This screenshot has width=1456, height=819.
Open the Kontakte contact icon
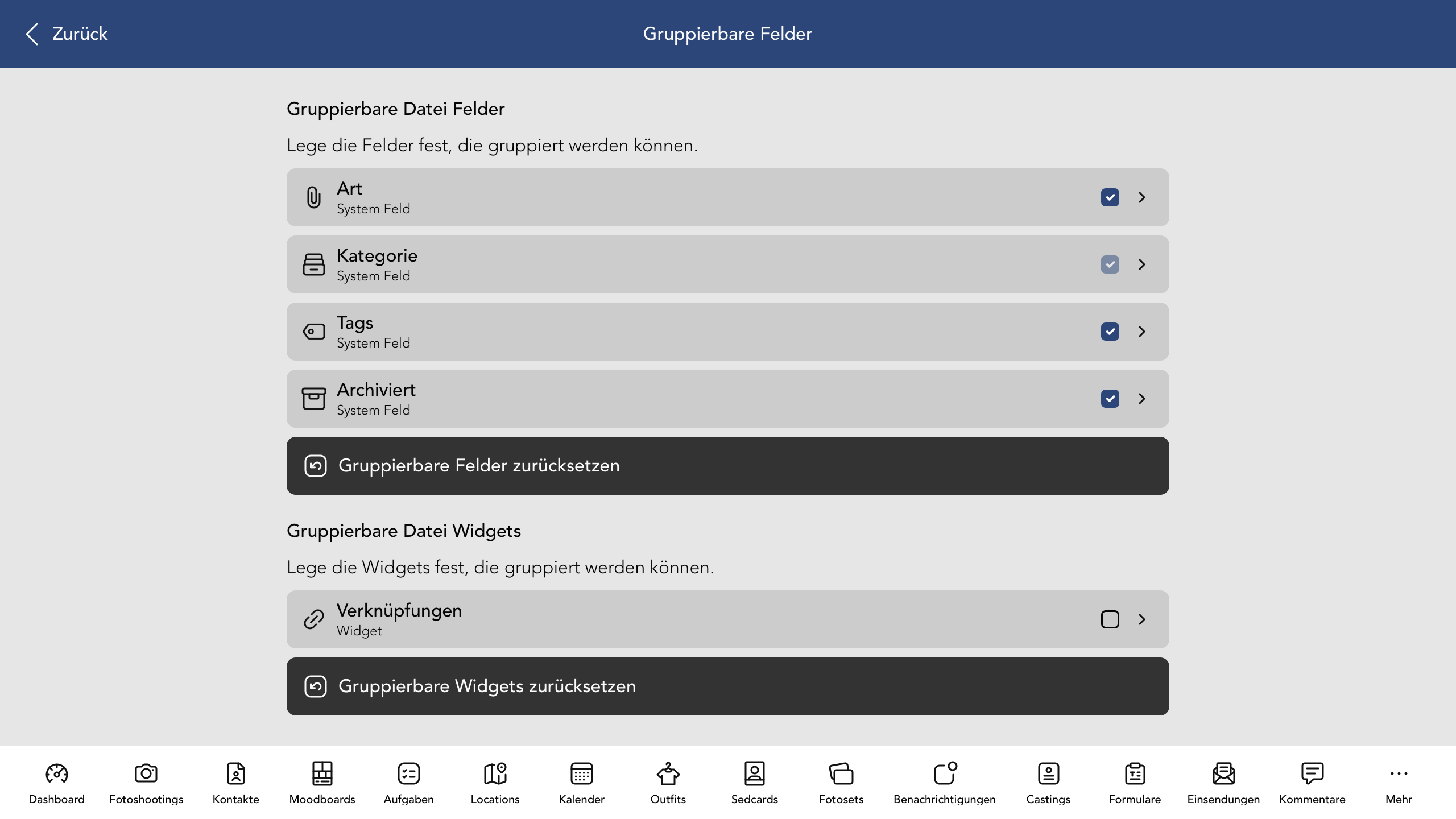[235, 773]
